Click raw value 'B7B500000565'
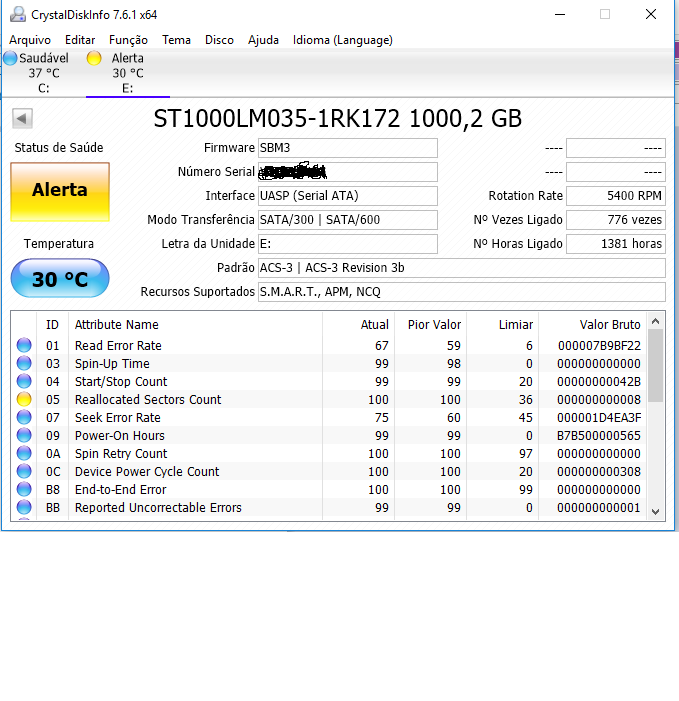Screen dimensions: 679x701 pyautogui.click(x=599, y=435)
